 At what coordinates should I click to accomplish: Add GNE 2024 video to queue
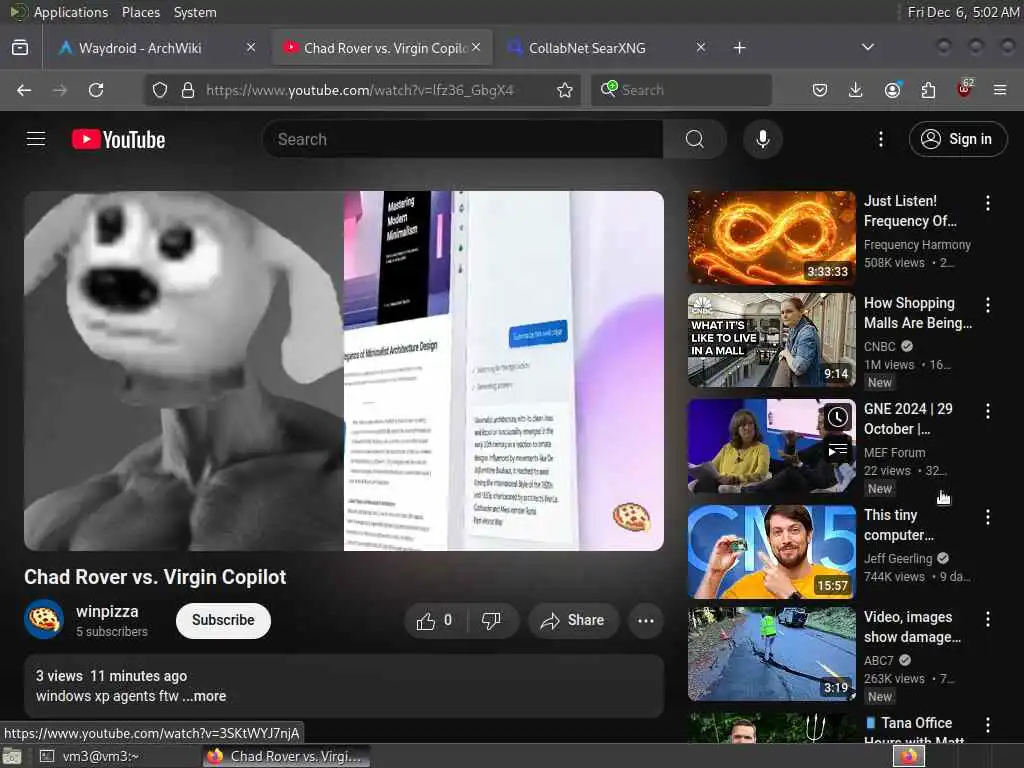(x=837, y=451)
